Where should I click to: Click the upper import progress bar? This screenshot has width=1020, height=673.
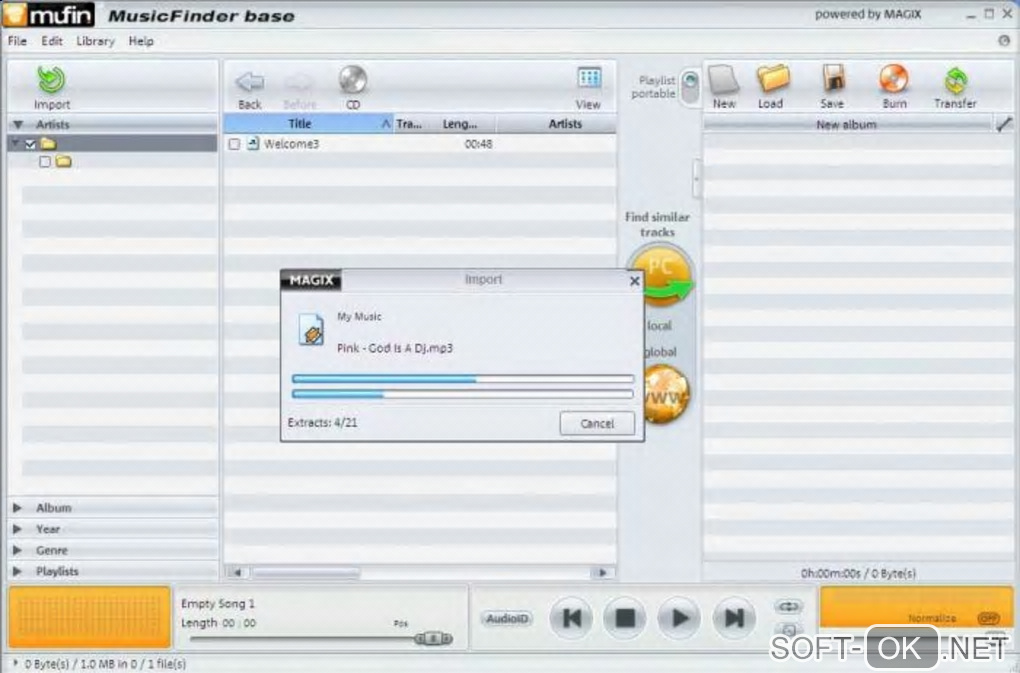(x=463, y=378)
